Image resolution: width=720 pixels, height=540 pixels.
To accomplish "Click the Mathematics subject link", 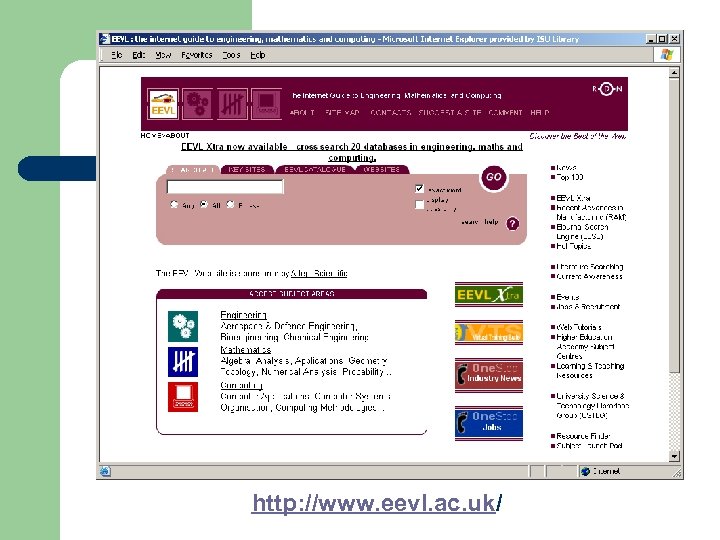I will pyautogui.click(x=246, y=350).
